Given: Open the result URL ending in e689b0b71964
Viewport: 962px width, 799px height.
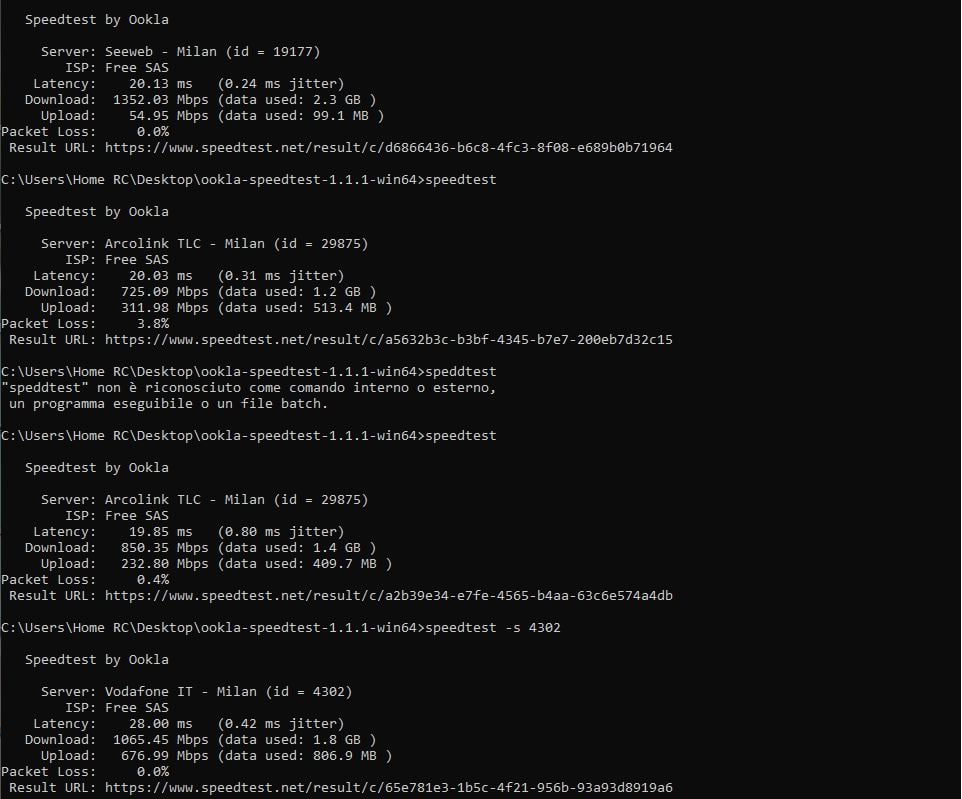Looking at the screenshot, I should tap(388, 148).
